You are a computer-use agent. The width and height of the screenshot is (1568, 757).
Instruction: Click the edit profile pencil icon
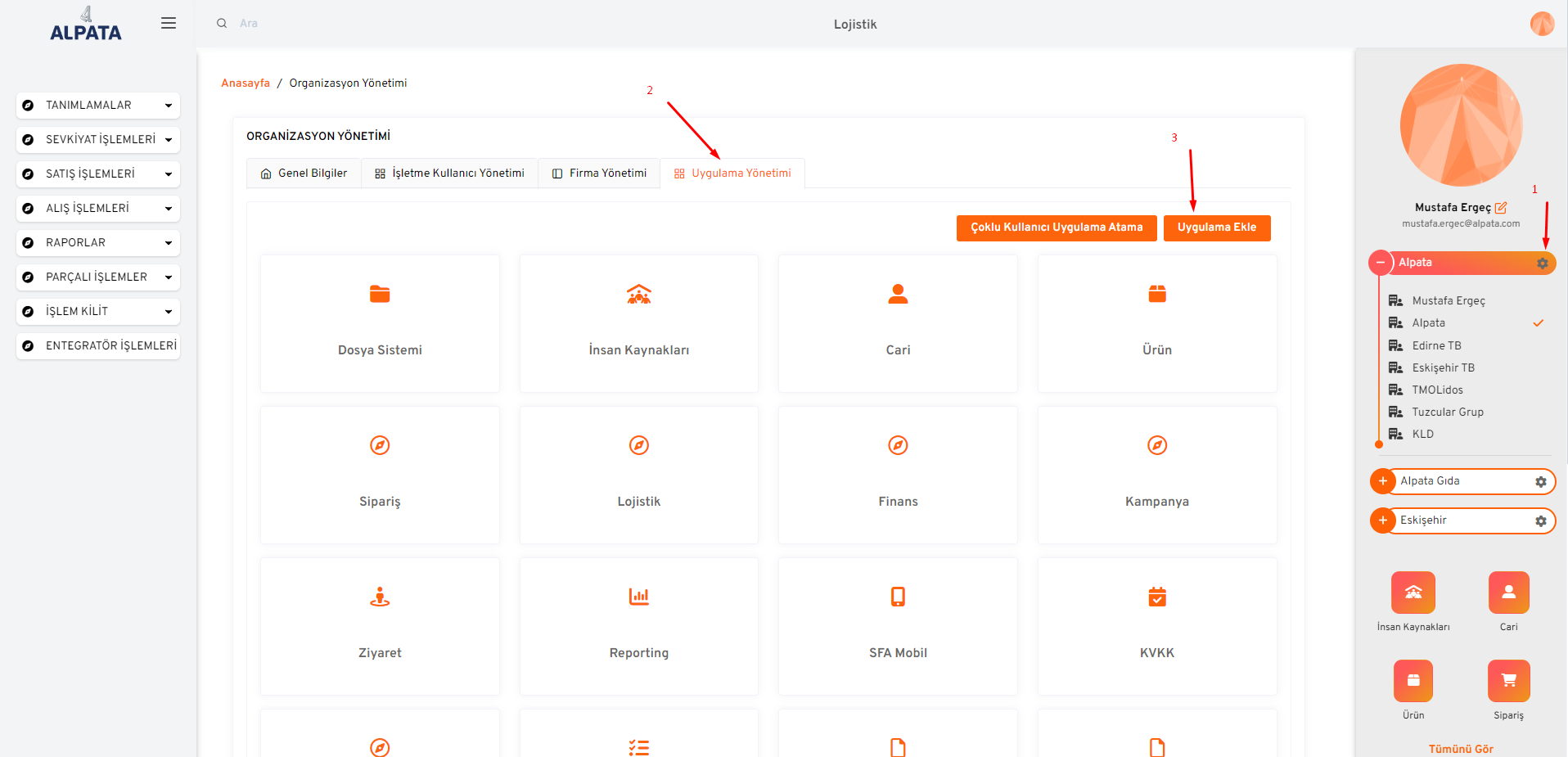coord(1501,208)
